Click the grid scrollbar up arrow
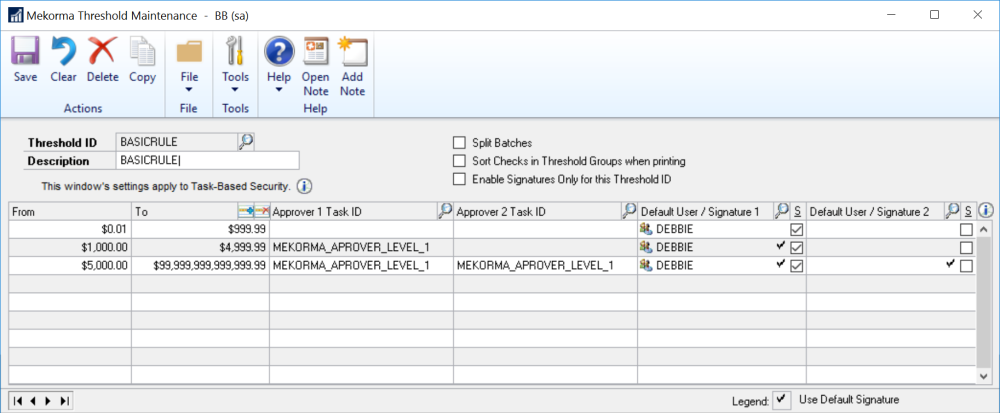1000x413 pixels. pos(985,229)
